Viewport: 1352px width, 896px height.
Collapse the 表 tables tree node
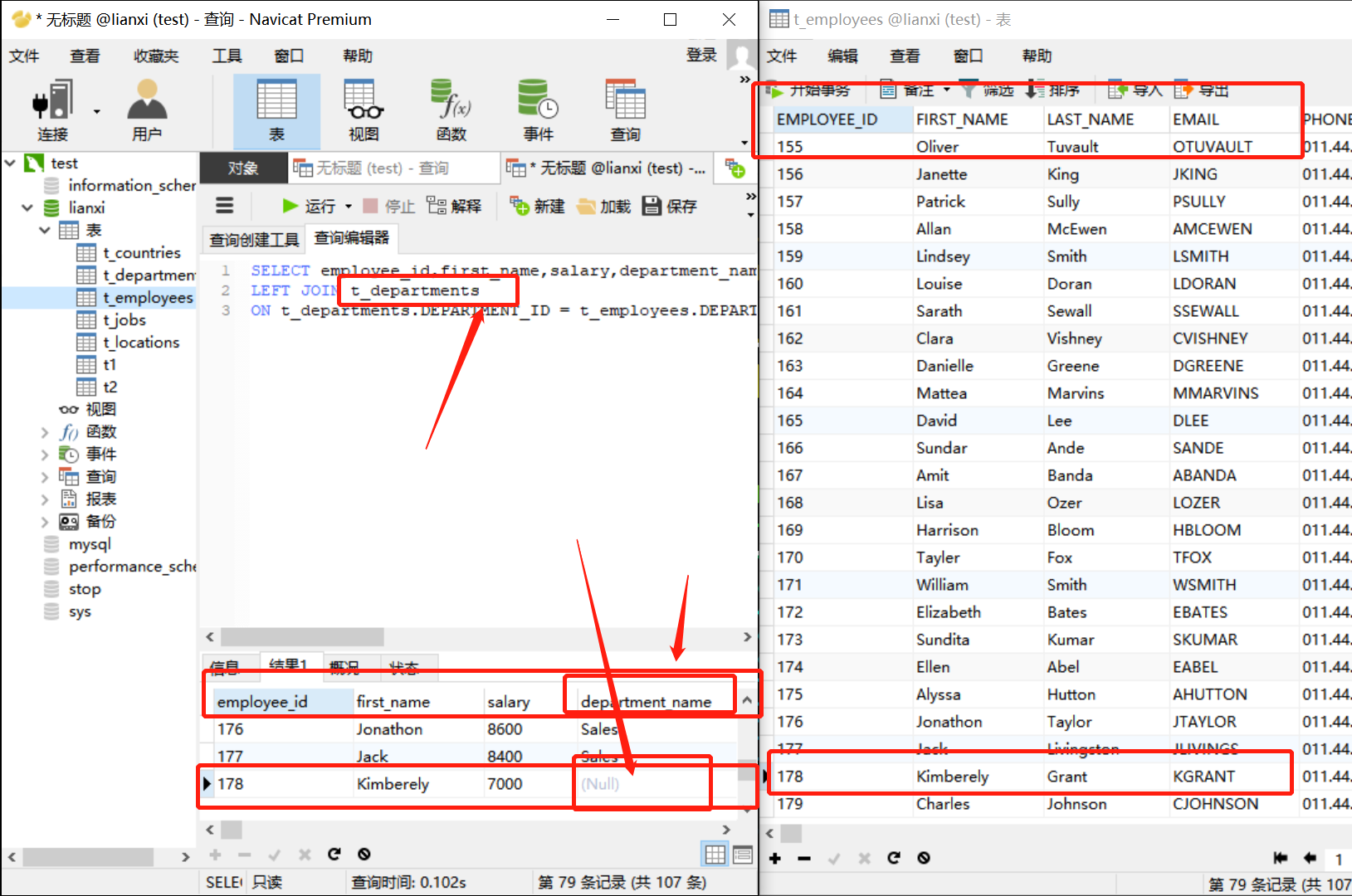45,230
